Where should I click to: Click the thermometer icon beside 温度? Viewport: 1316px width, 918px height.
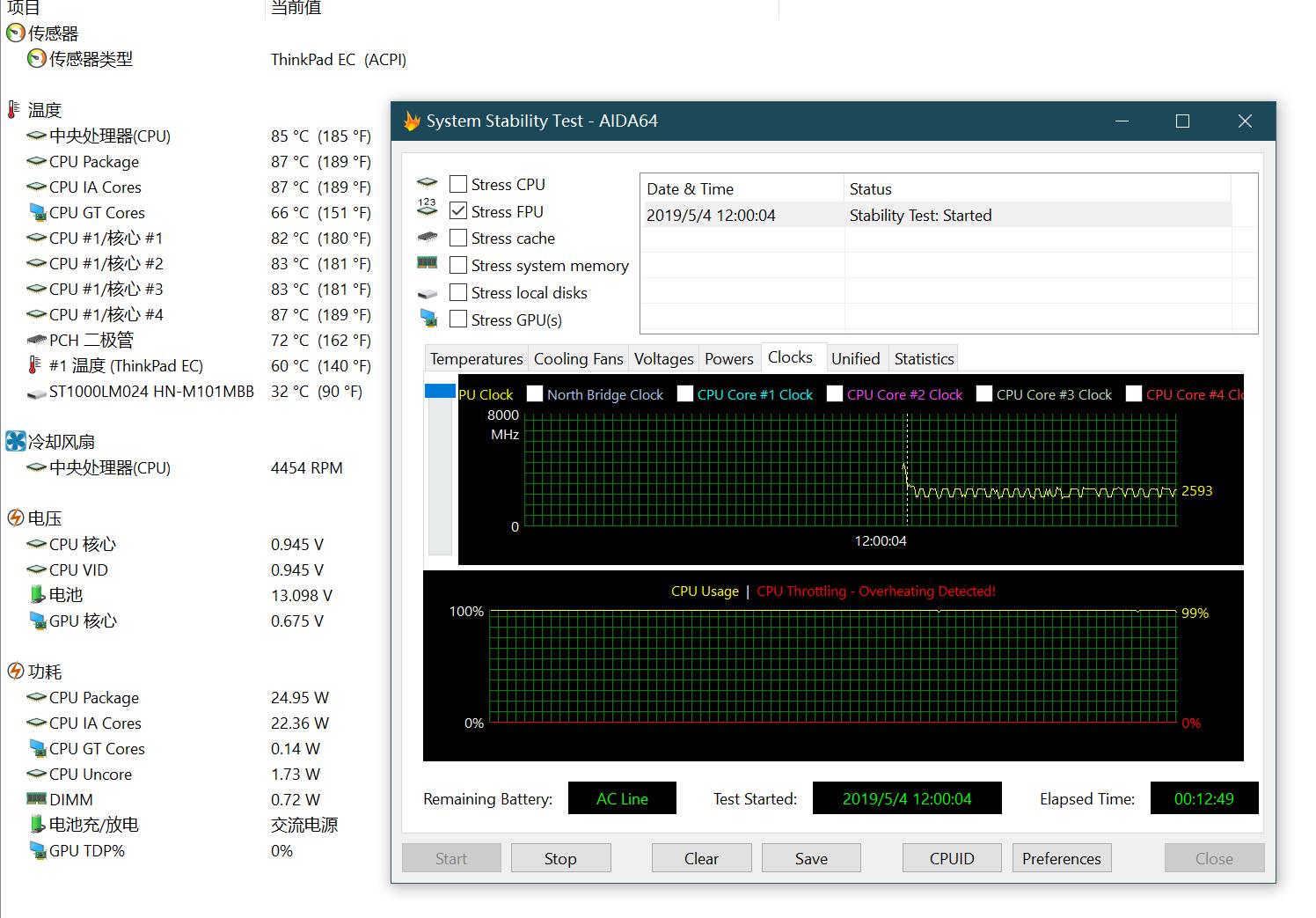[x=13, y=110]
